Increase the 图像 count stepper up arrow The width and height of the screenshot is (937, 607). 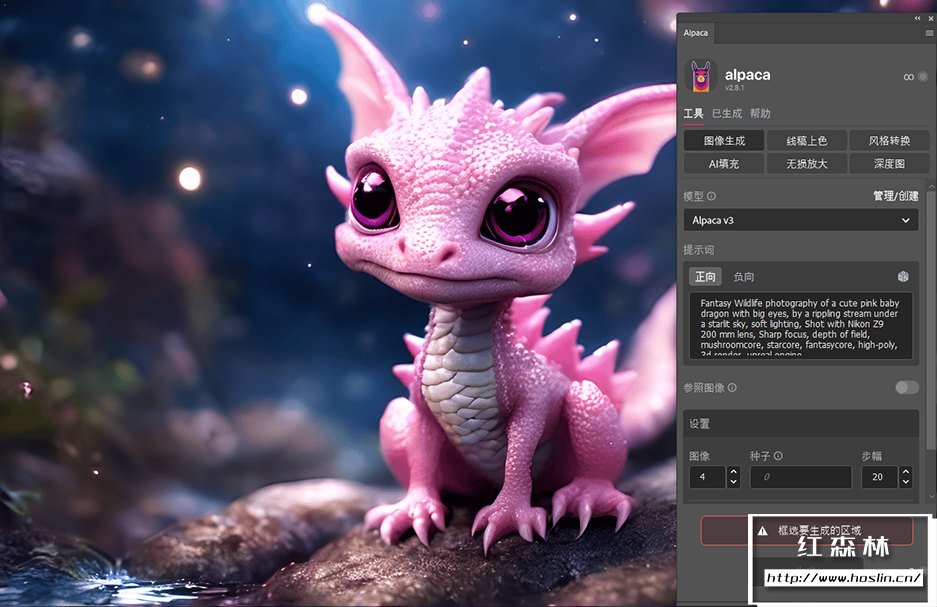[733, 472]
